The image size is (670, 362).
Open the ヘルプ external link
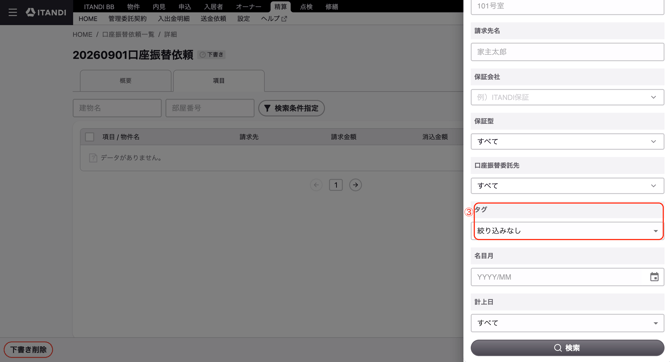274,19
